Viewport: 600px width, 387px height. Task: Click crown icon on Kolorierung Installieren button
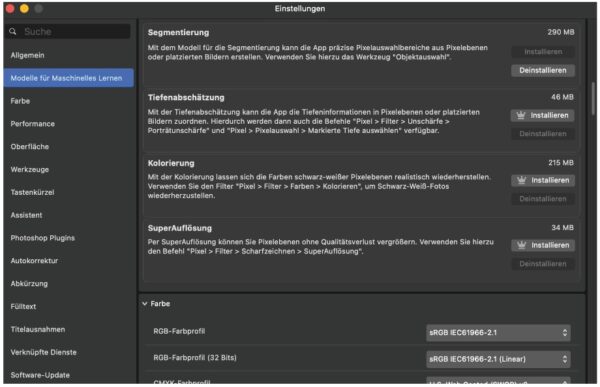522,180
